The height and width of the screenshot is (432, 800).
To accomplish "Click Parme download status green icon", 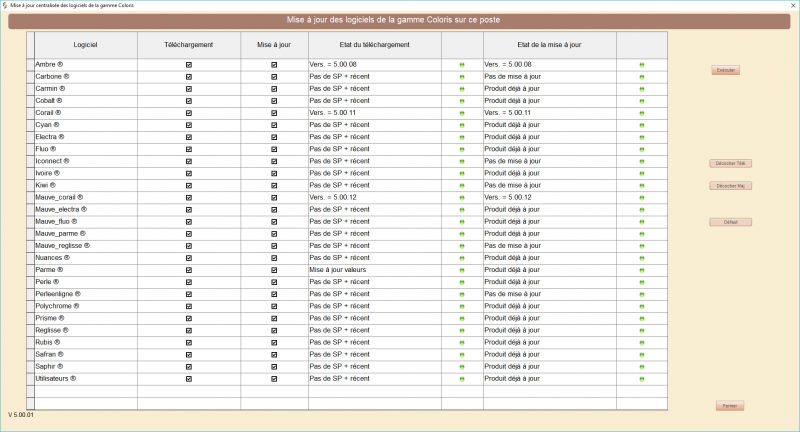I will 462,270.
